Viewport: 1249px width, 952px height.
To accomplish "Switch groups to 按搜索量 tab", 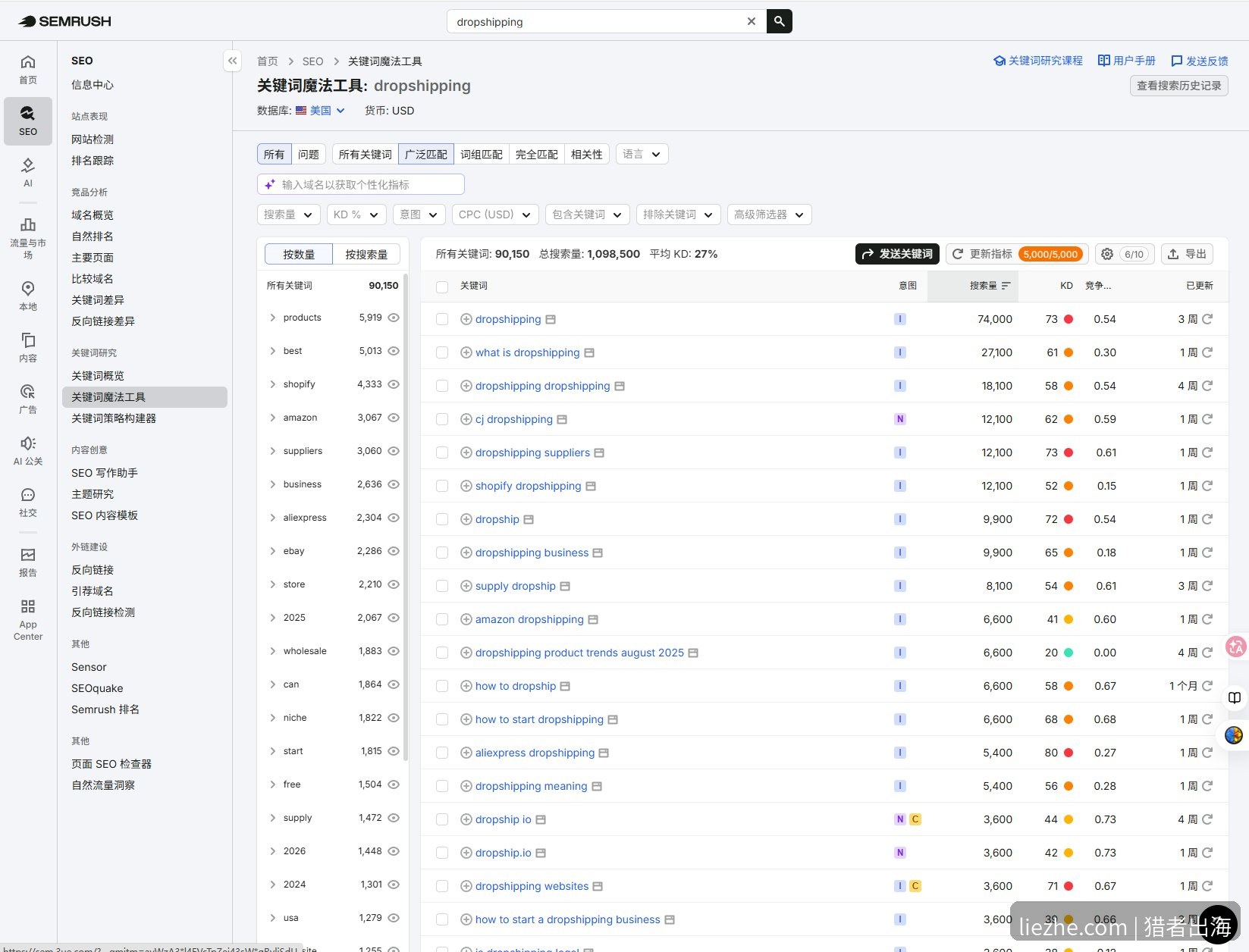I will 366,254.
